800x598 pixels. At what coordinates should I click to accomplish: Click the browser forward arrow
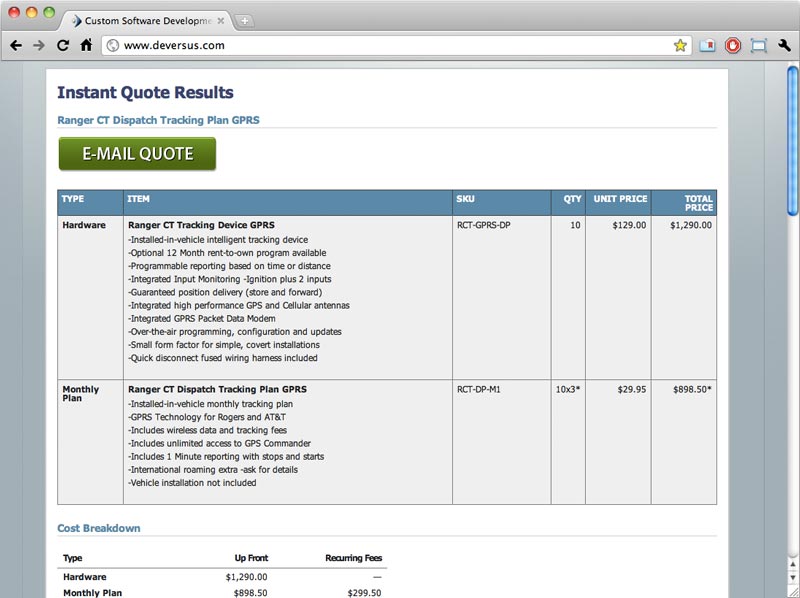tap(39, 45)
